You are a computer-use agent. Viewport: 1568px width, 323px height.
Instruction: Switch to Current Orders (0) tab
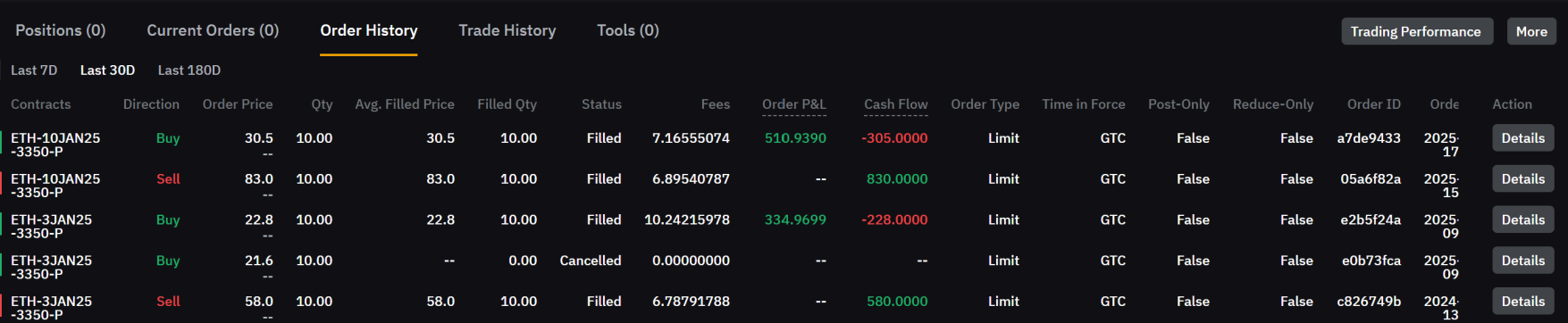[213, 30]
